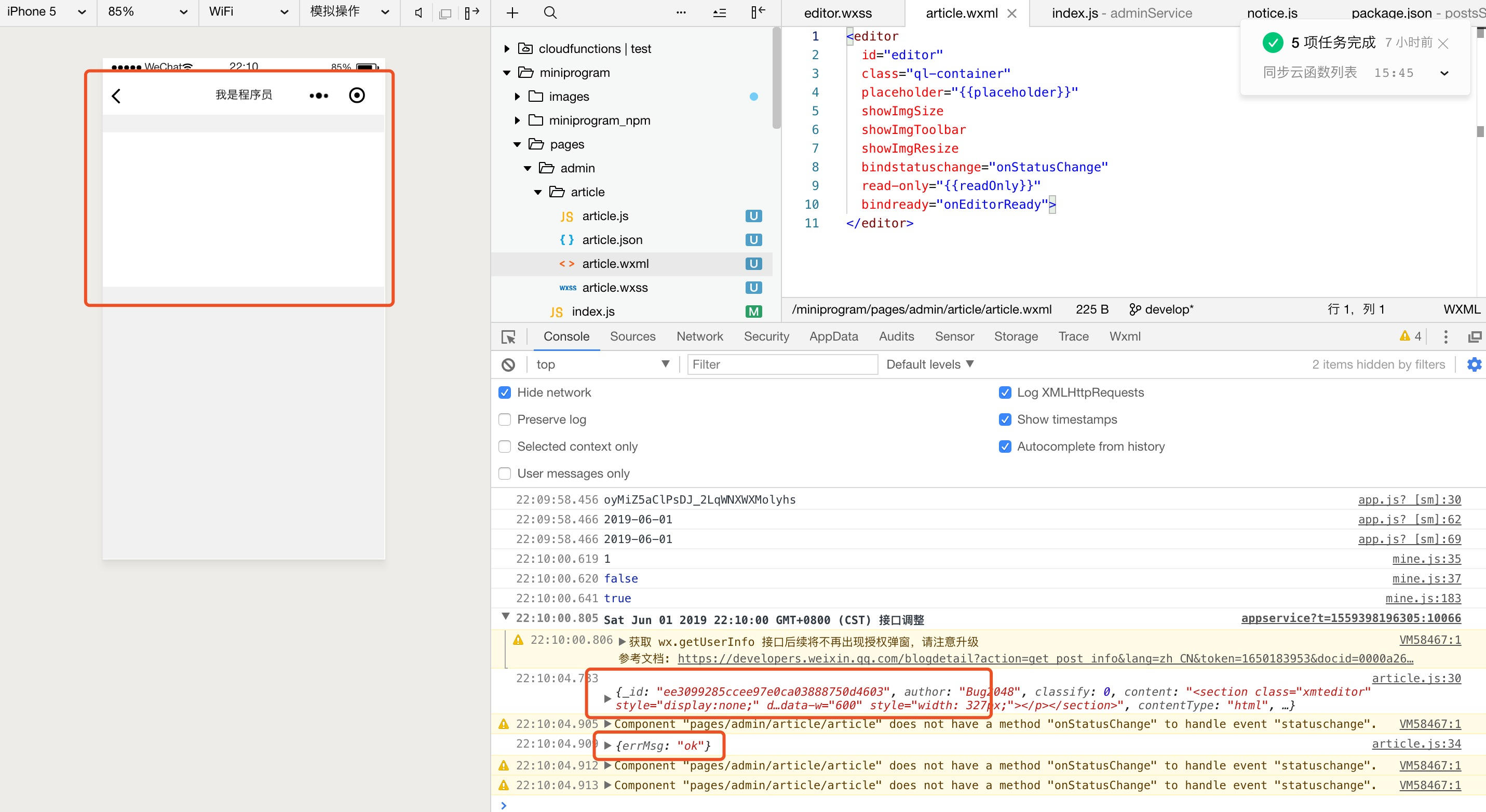Expand the miniprogram_npm folder
Image resolution: width=1486 pixels, height=812 pixels.
click(x=518, y=120)
